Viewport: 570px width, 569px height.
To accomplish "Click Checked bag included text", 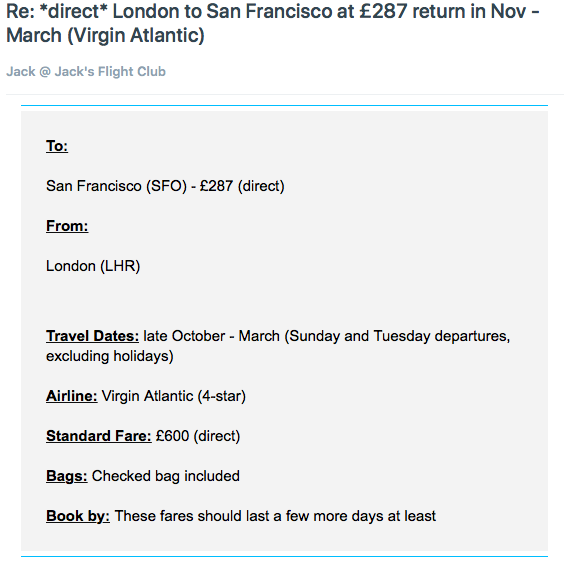I will (x=166, y=476).
